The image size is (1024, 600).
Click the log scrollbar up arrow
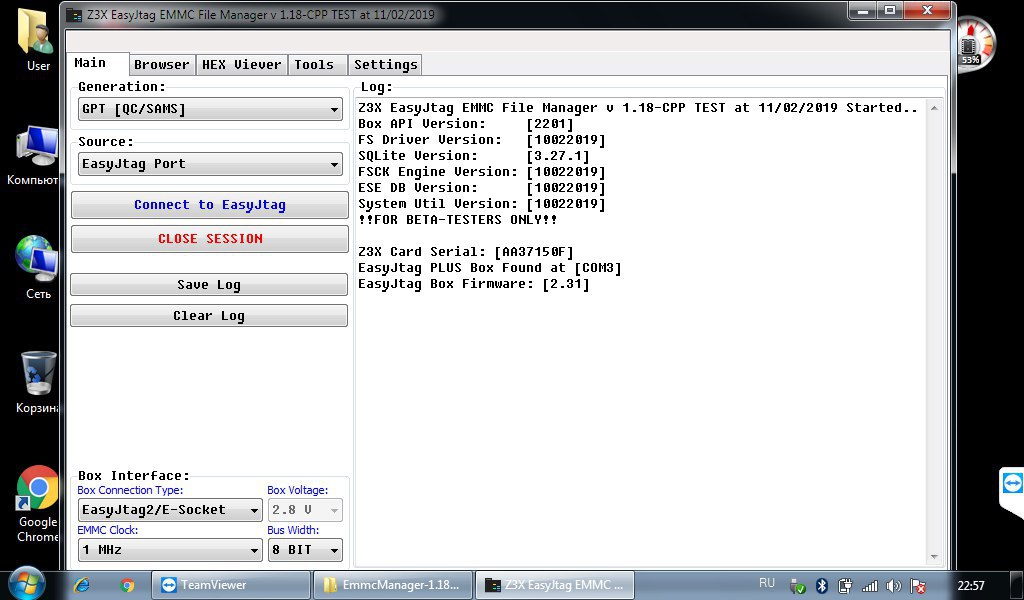(934, 108)
